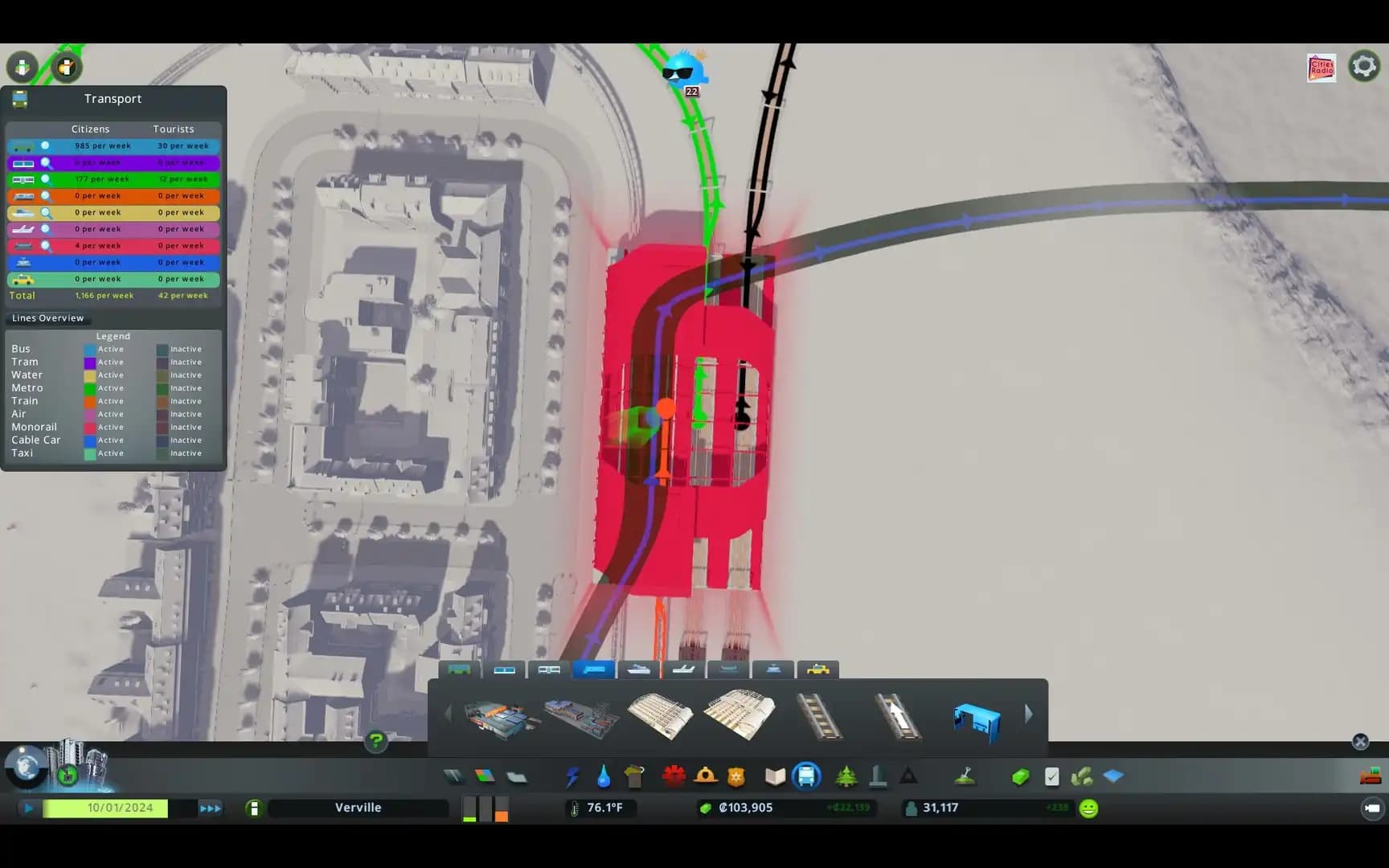Toggle the Bus active color in the legend
The width and height of the screenshot is (1389, 868).
(90, 349)
